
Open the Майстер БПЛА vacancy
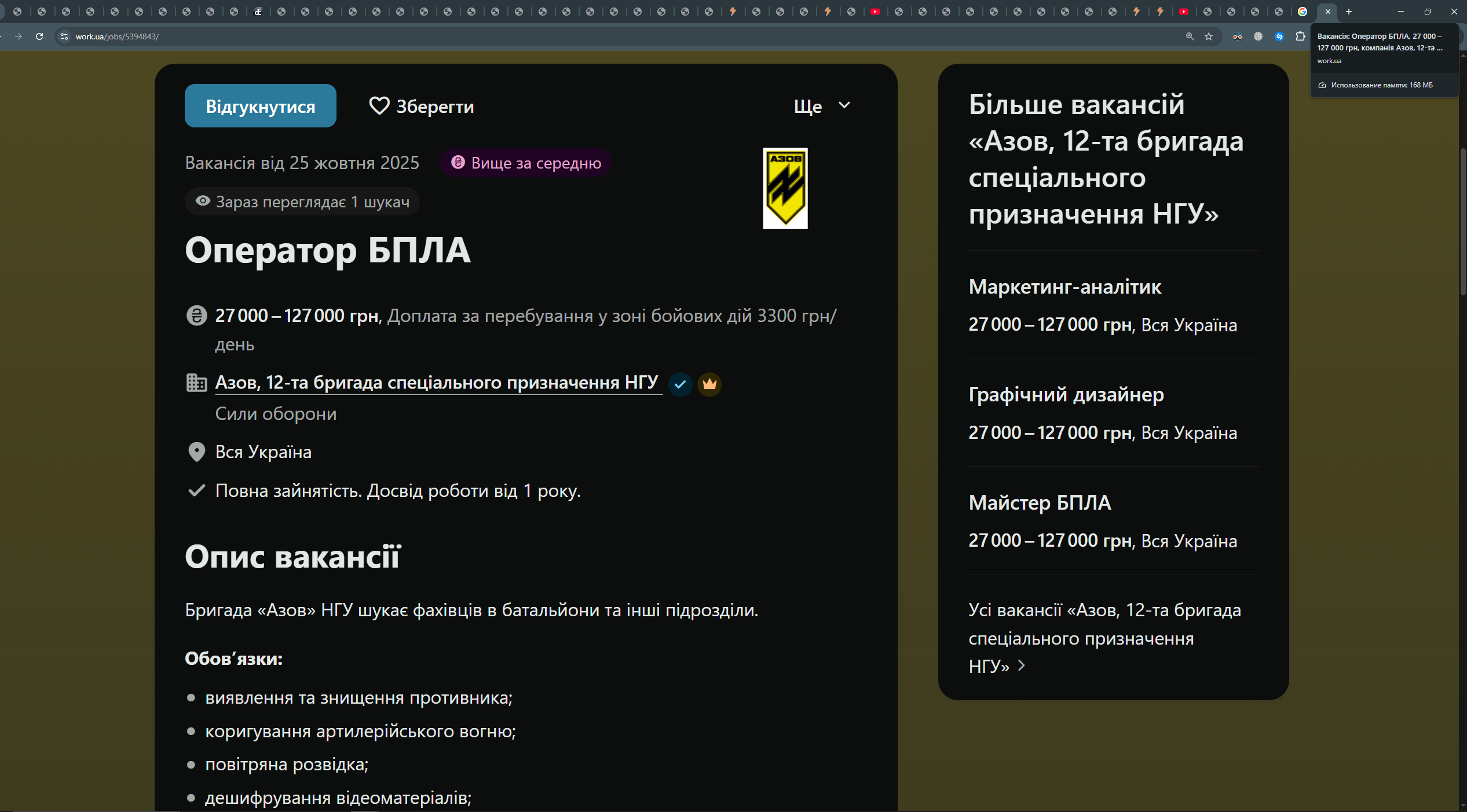(x=1040, y=503)
